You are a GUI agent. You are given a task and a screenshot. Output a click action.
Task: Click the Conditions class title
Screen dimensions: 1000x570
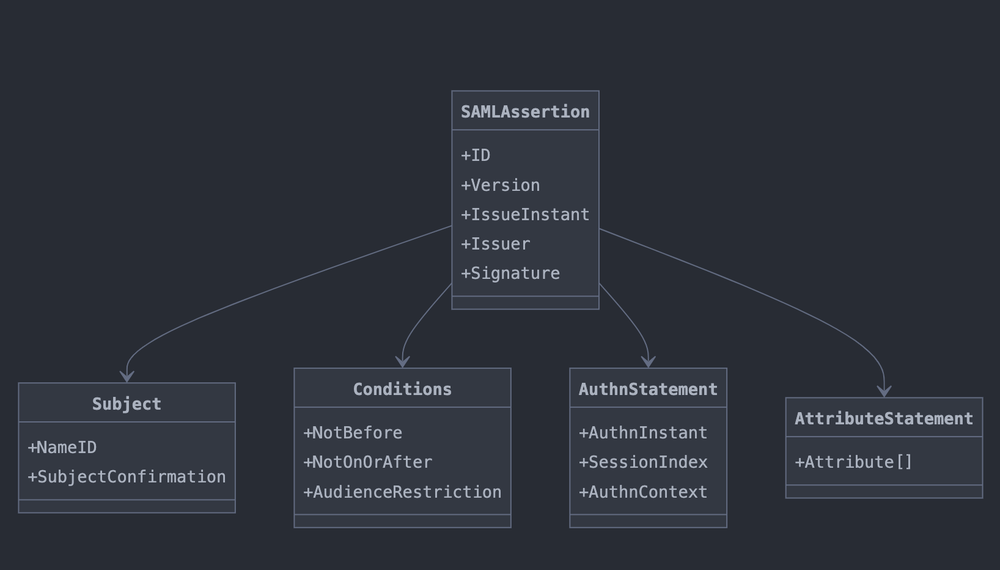[402, 389]
